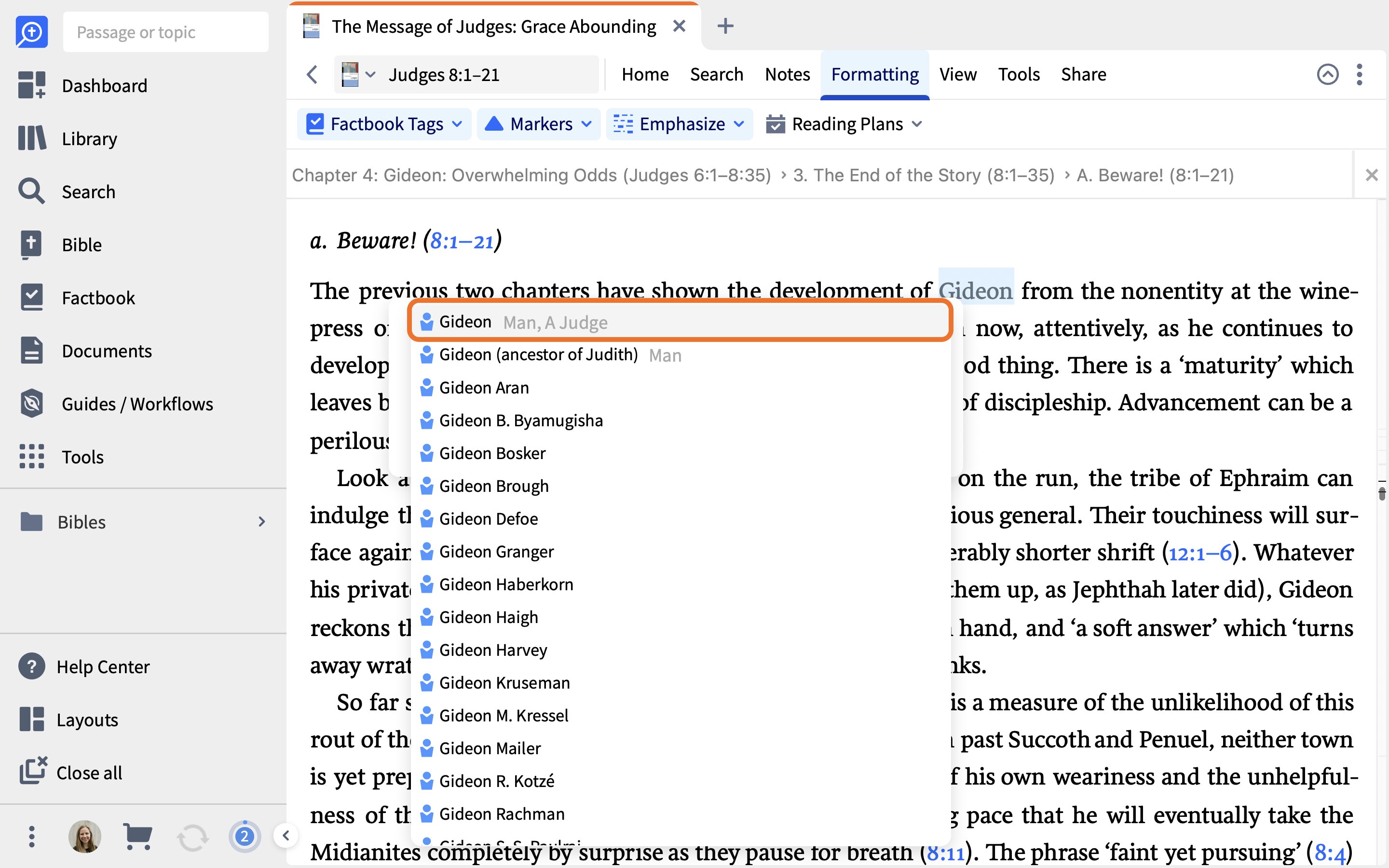
Task: Open the Tools grid icon in sidebar
Action: pos(31,456)
